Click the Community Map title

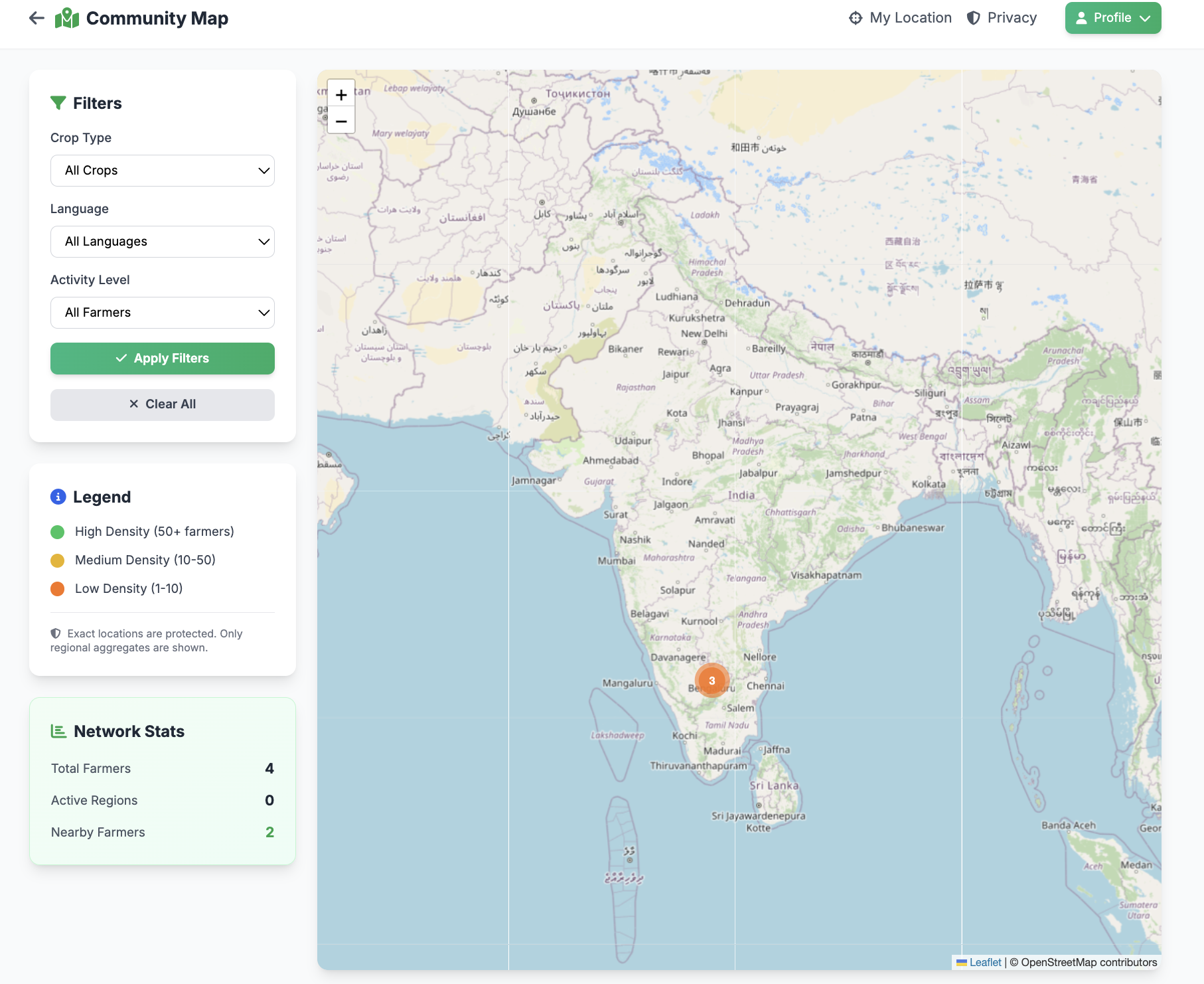pos(157,19)
